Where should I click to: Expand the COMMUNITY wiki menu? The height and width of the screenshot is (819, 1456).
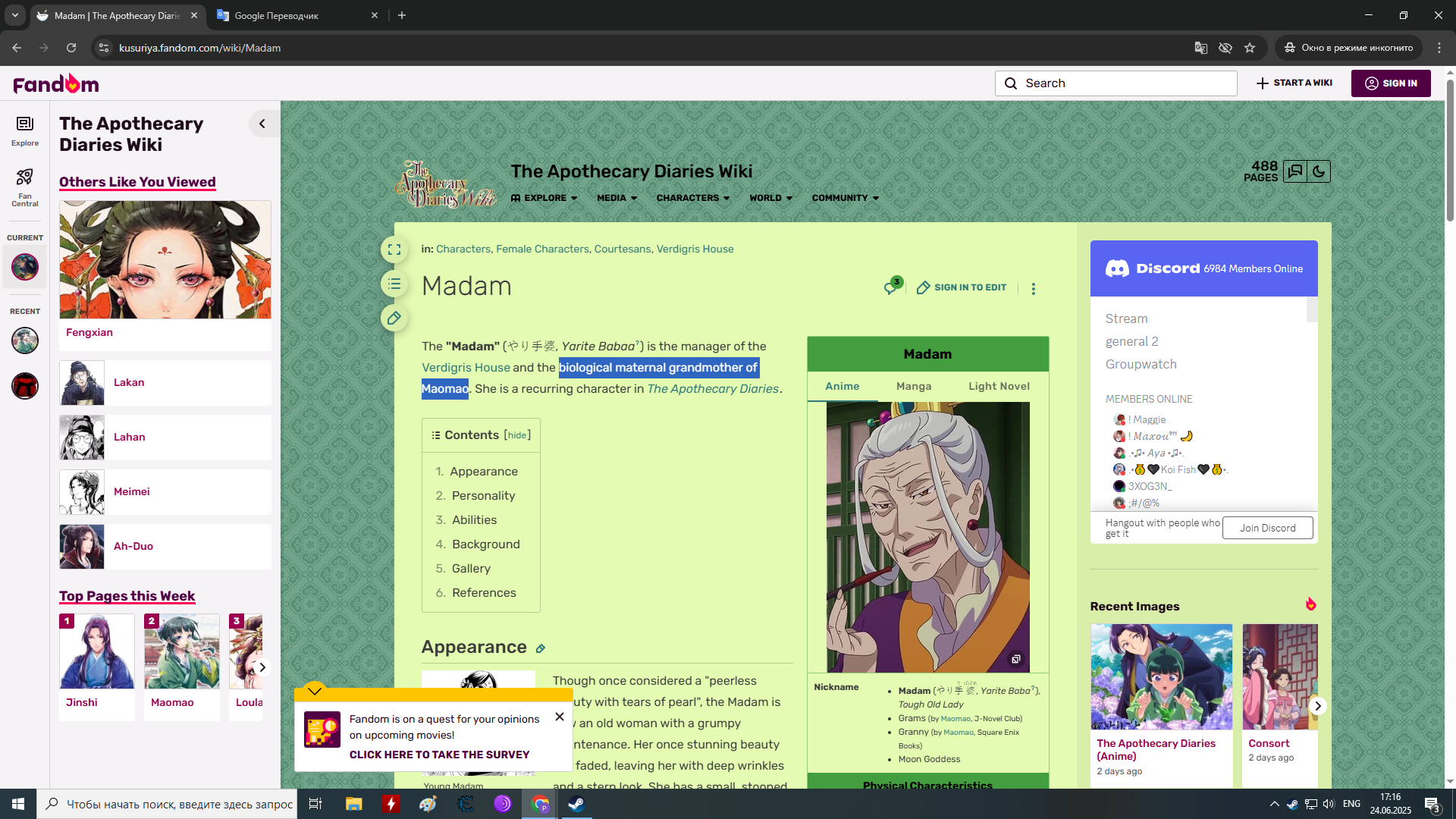click(846, 198)
